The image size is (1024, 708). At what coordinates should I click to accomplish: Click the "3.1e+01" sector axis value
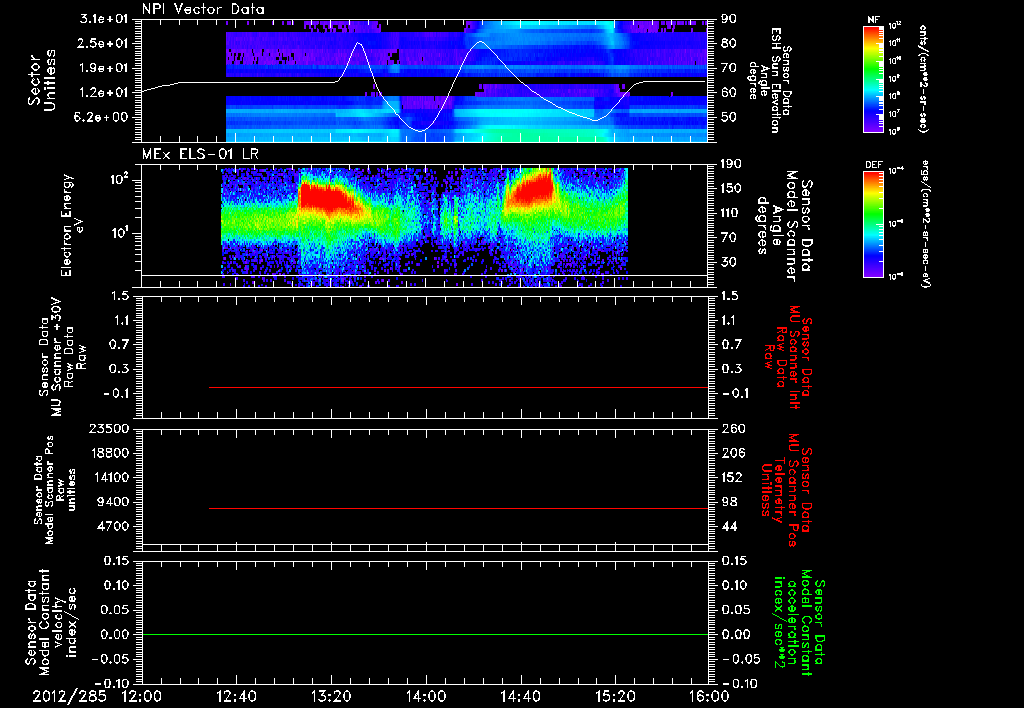(x=104, y=19)
